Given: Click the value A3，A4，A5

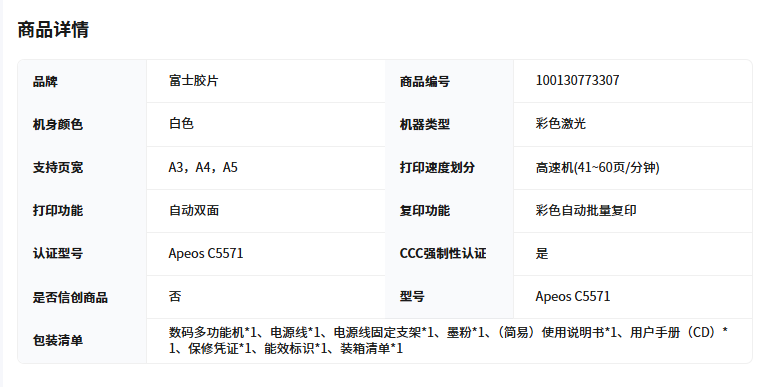Looking at the screenshot, I should click(x=203, y=167).
